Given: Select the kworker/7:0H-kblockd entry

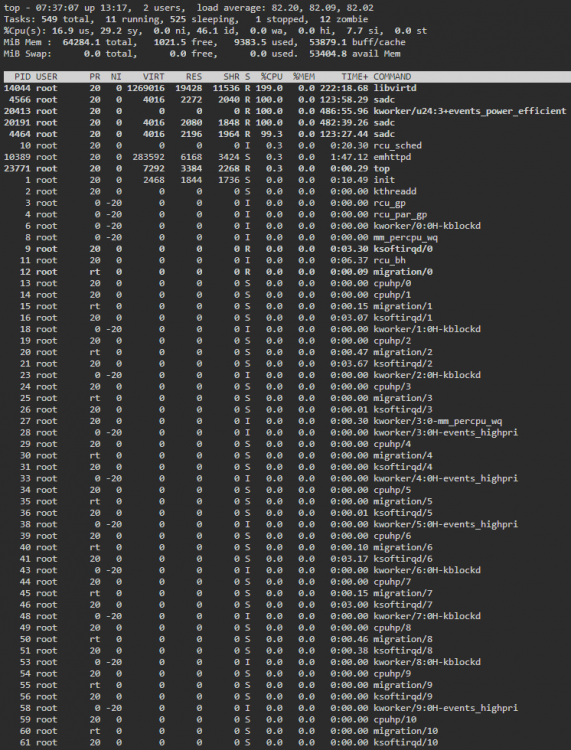Looking at the screenshot, I should [x=427, y=616].
